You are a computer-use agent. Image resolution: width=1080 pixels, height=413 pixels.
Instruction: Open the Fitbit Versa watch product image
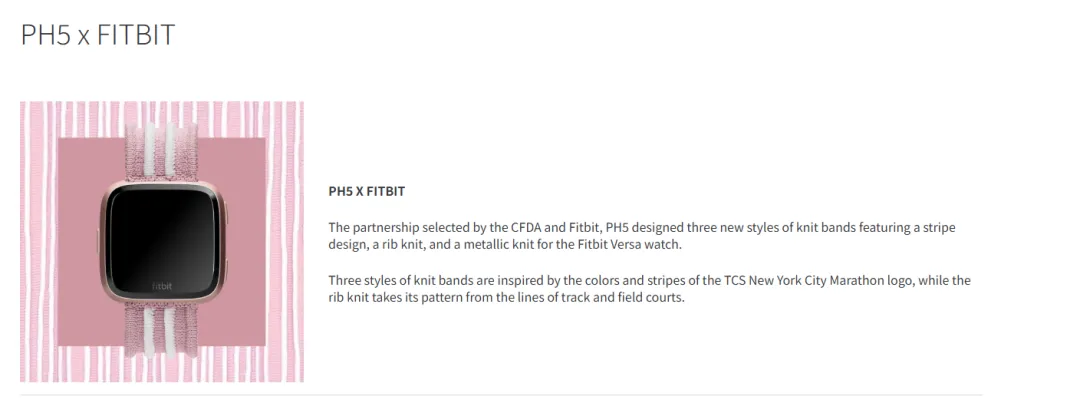(162, 241)
